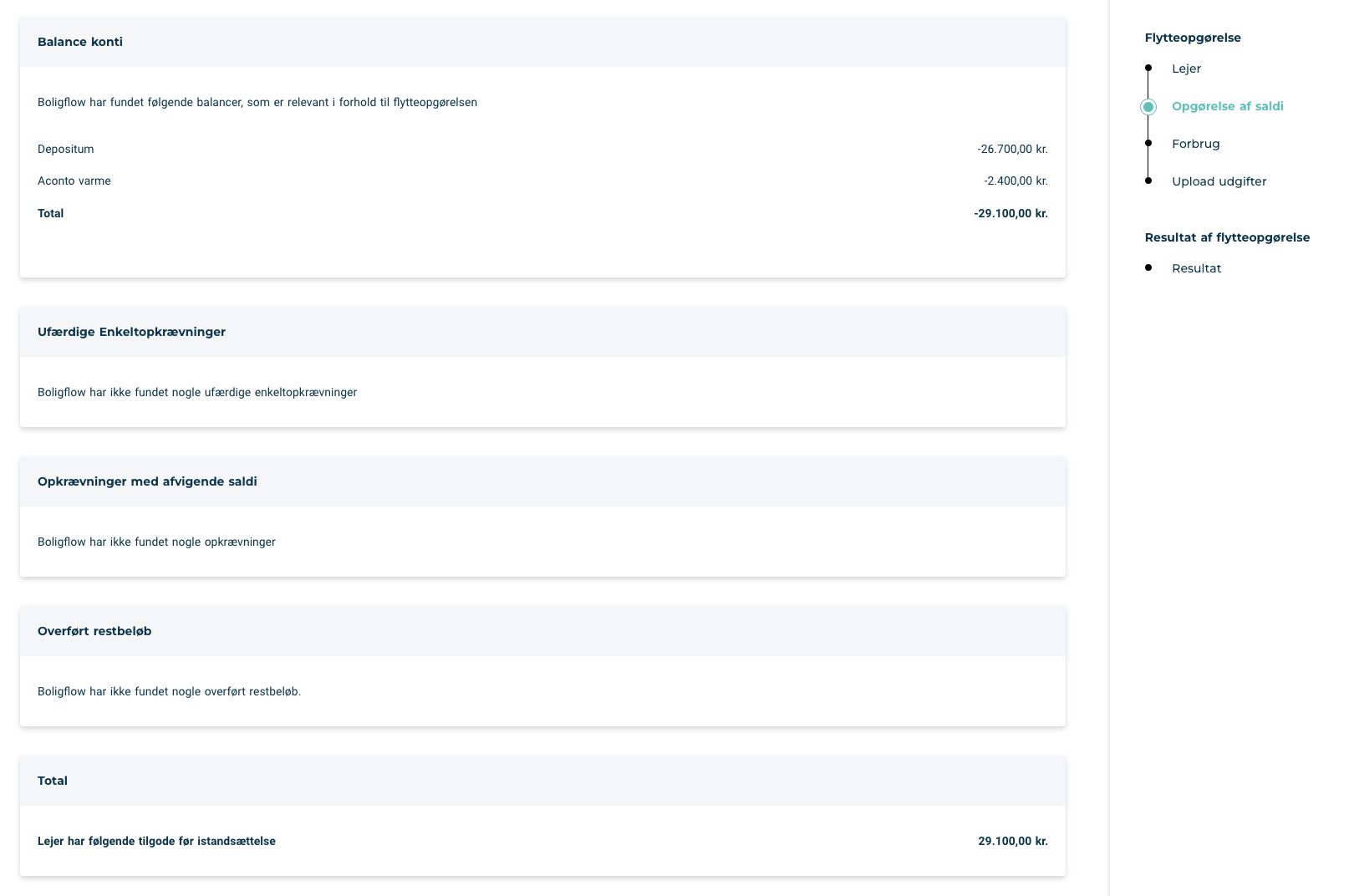
Task: Click the highlighted Opgørelse af saldi step marker
Action: (x=1148, y=107)
